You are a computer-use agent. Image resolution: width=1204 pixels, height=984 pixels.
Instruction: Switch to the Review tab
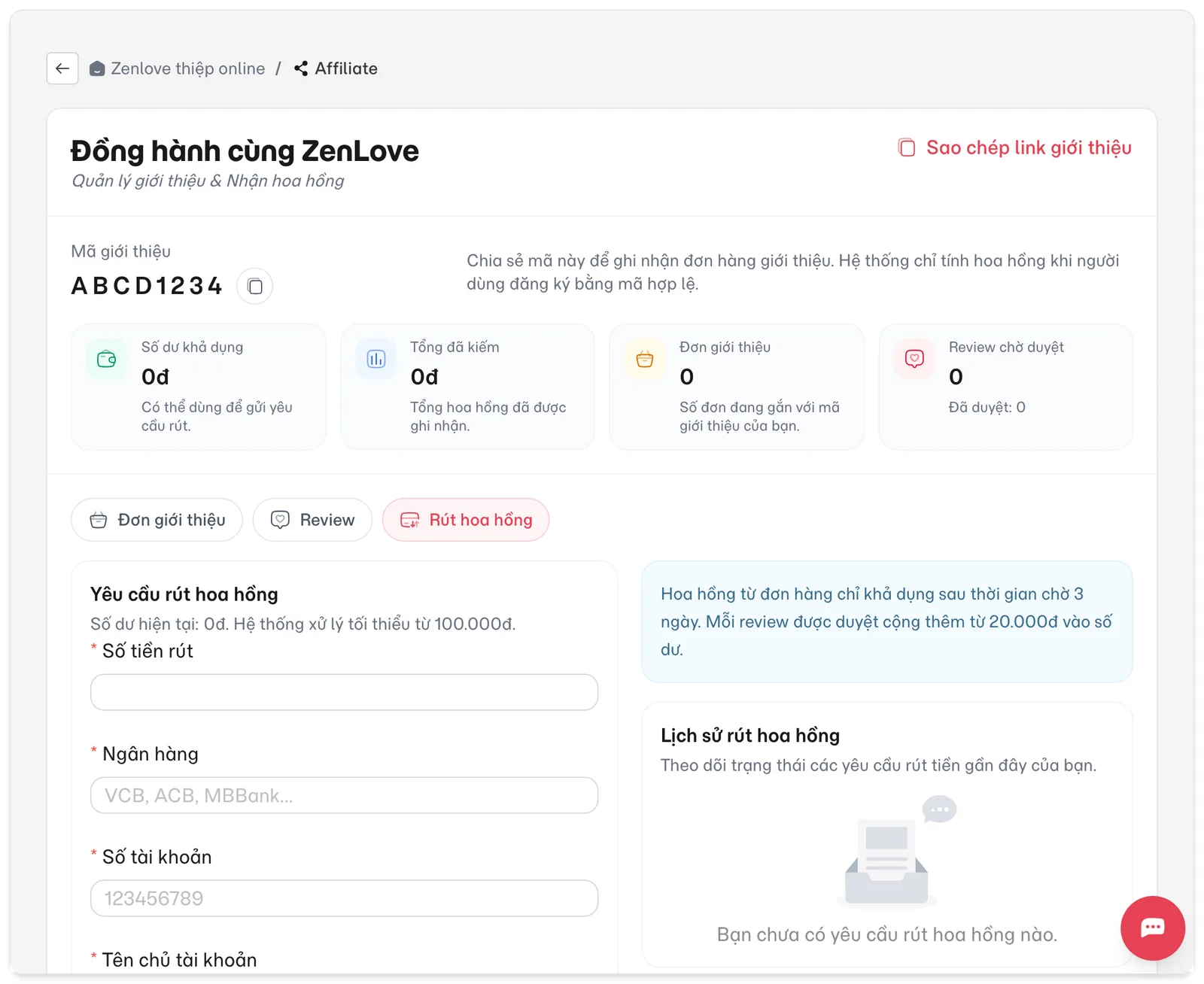[x=312, y=520]
